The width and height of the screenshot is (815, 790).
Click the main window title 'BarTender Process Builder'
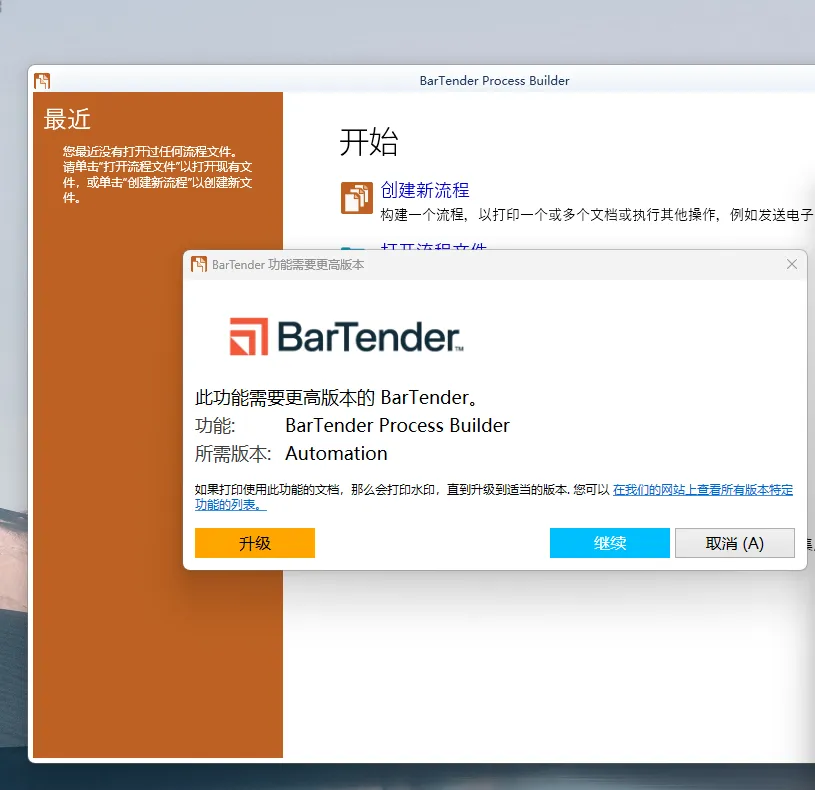pos(494,81)
